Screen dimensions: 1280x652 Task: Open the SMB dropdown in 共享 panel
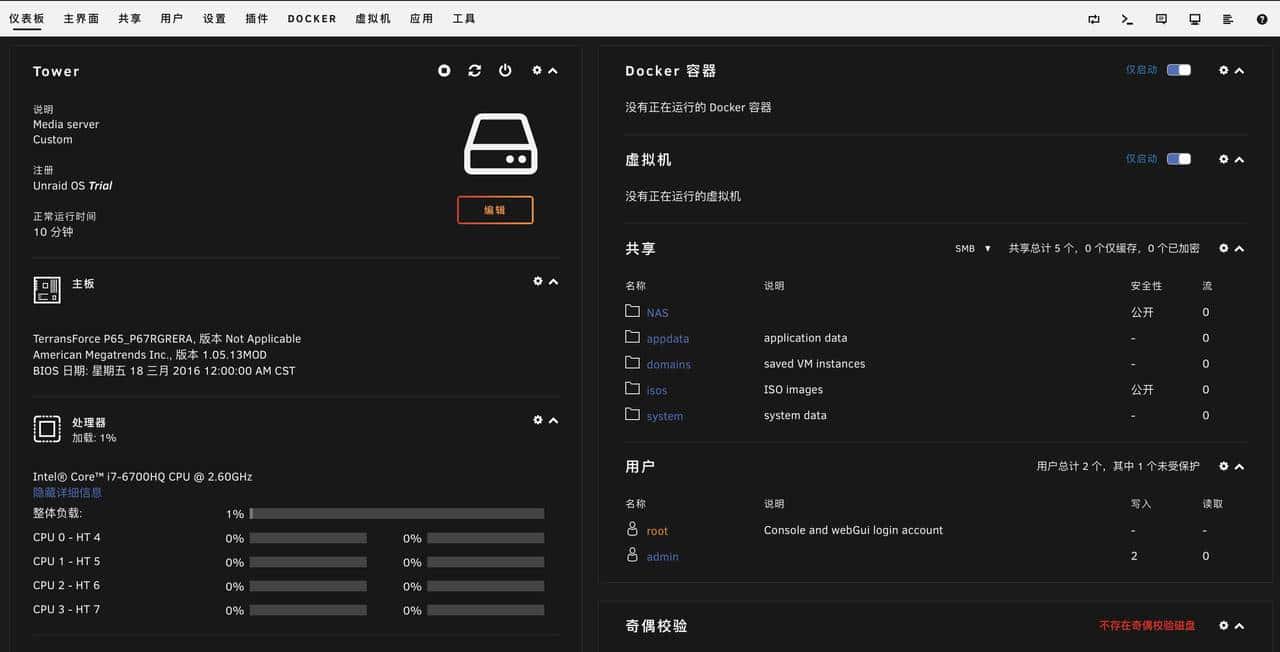coord(970,248)
